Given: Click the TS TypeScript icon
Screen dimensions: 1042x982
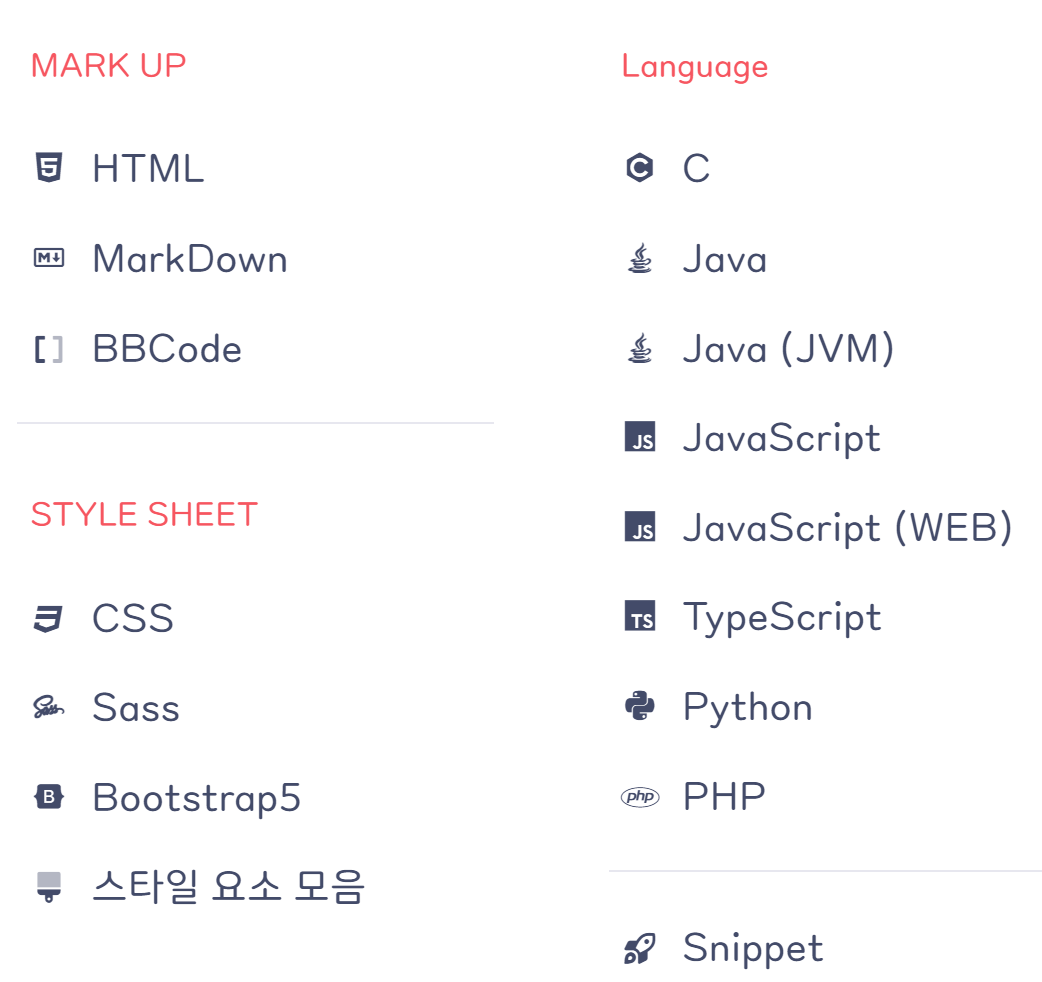Looking at the screenshot, I should pyautogui.click(x=639, y=615).
